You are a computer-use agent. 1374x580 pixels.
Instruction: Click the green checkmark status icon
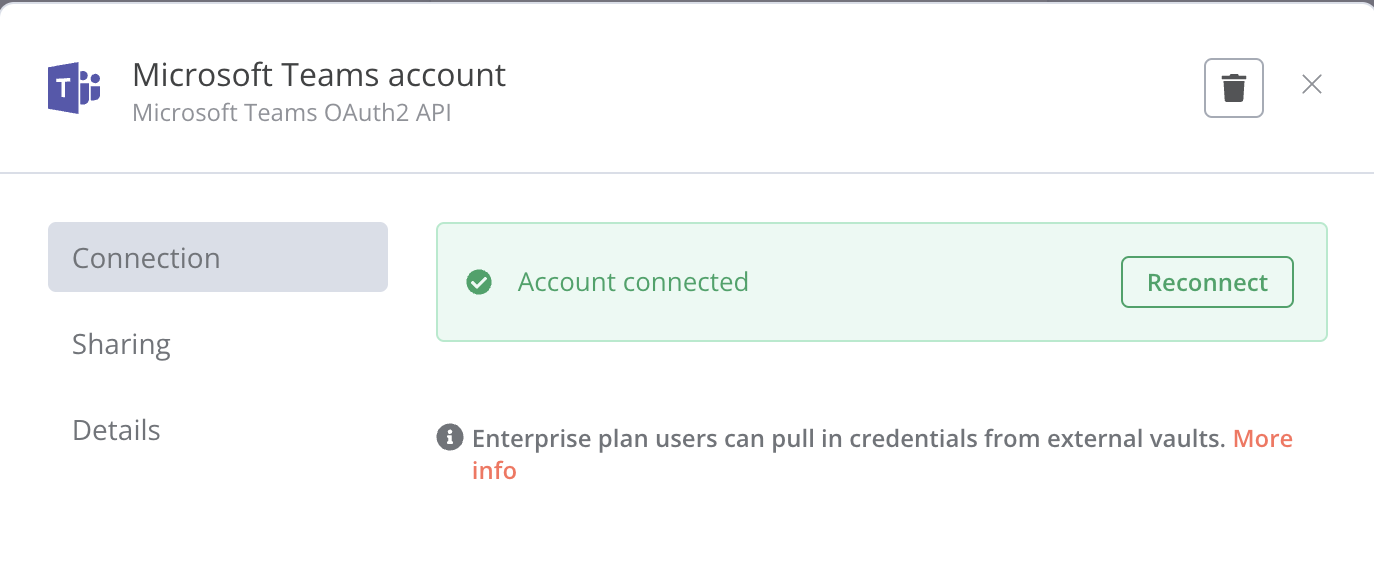coord(479,283)
